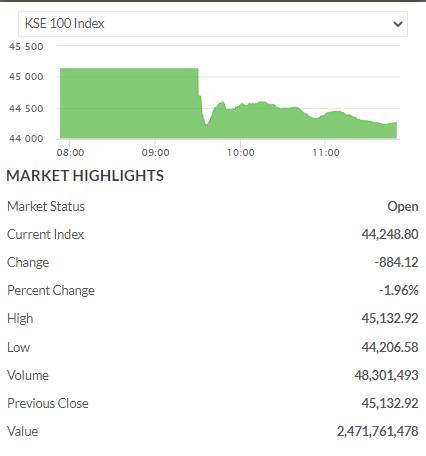Click the 11:00 time axis label

click(326, 153)
